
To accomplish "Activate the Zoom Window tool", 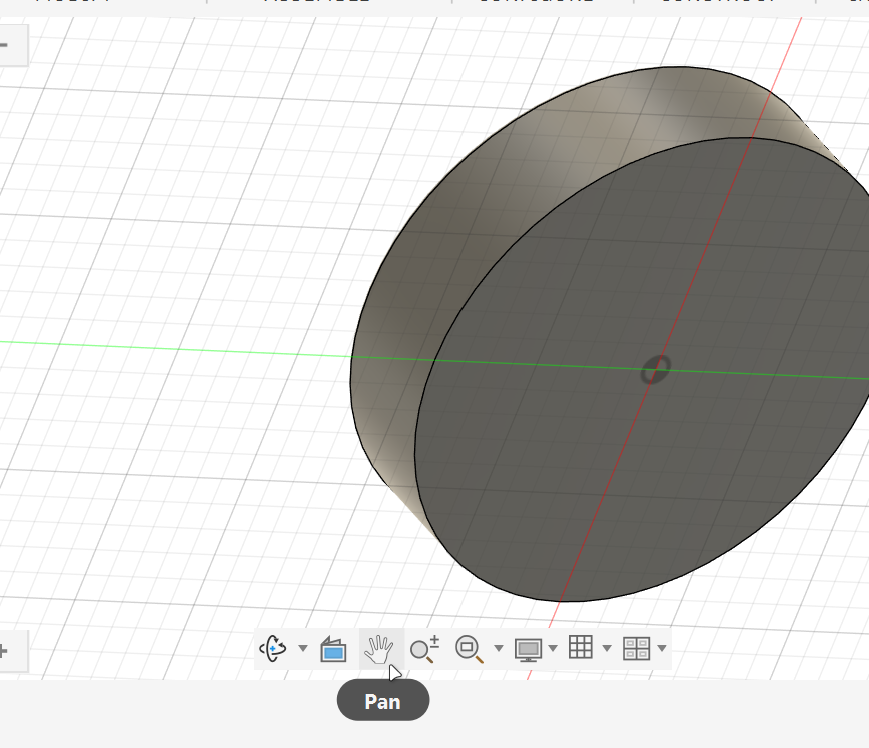I will point(469,649).
